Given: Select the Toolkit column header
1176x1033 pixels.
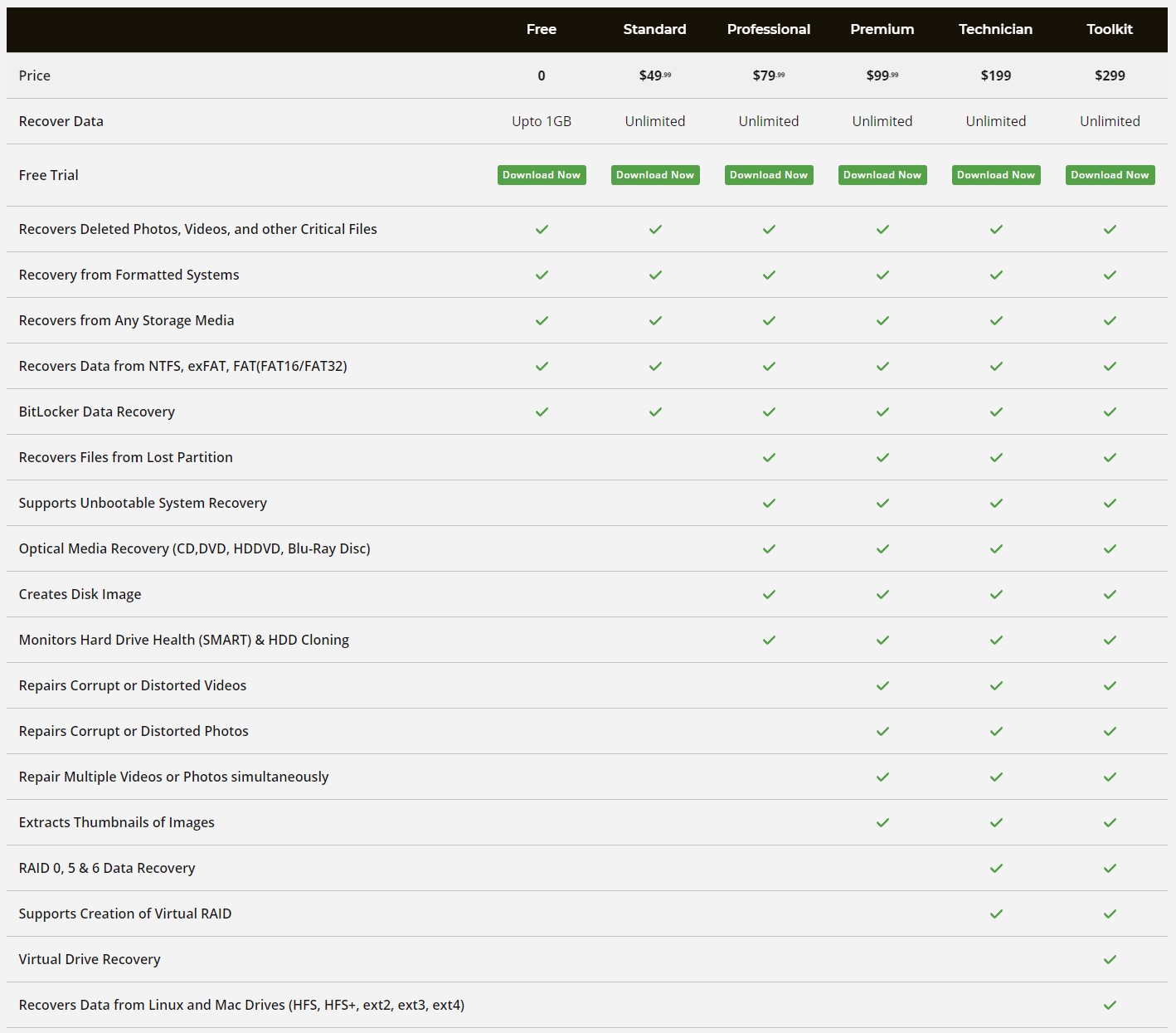Looking at the screenshot, I should point(1110,29).
